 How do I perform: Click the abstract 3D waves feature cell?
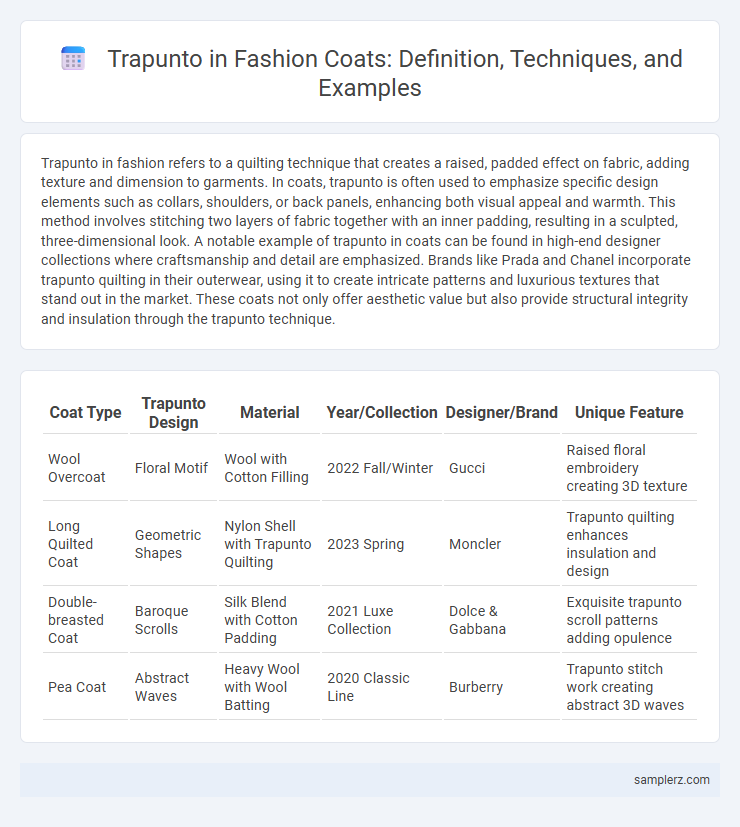click(629, 687)
